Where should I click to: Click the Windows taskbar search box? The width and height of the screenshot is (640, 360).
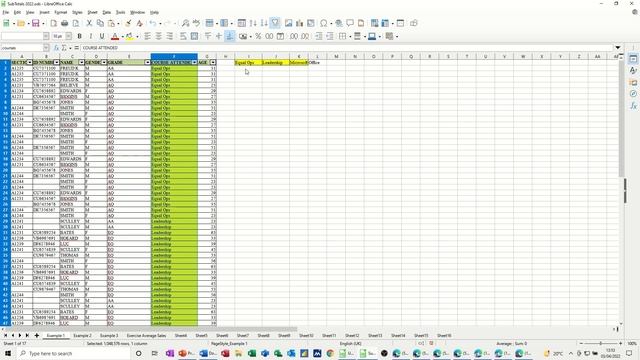pyautogui.click(x=72, y=353)
